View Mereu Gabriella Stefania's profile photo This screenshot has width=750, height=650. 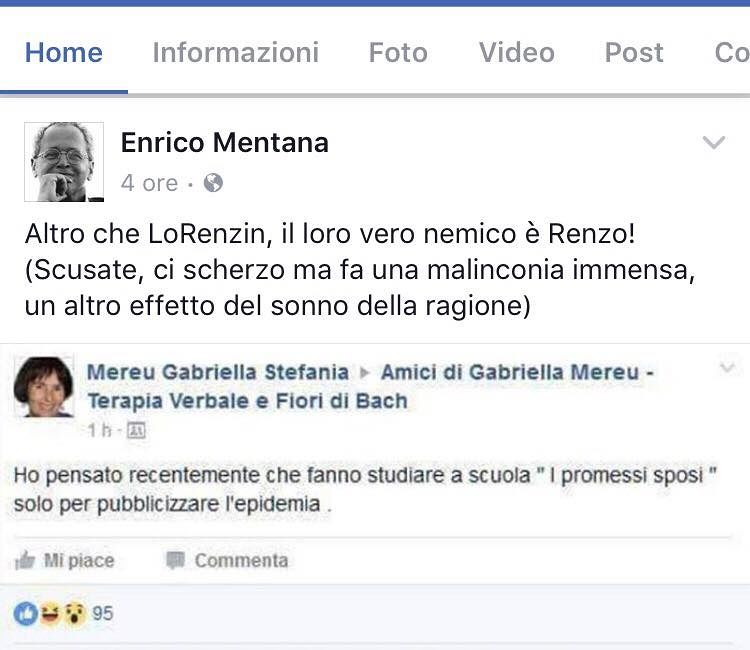click(43, 386)
